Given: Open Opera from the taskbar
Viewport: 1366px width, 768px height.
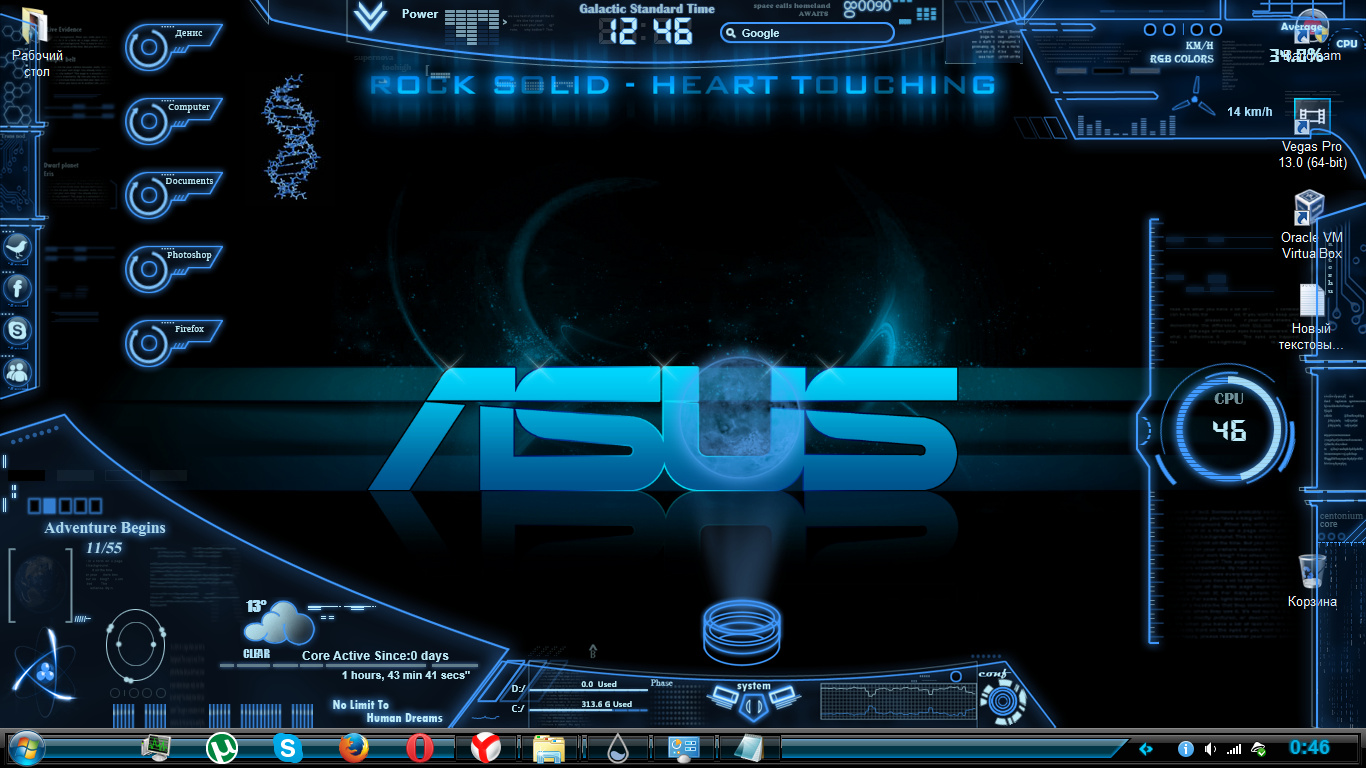Looking at the screenshot, I should click(x=419, y=747).
